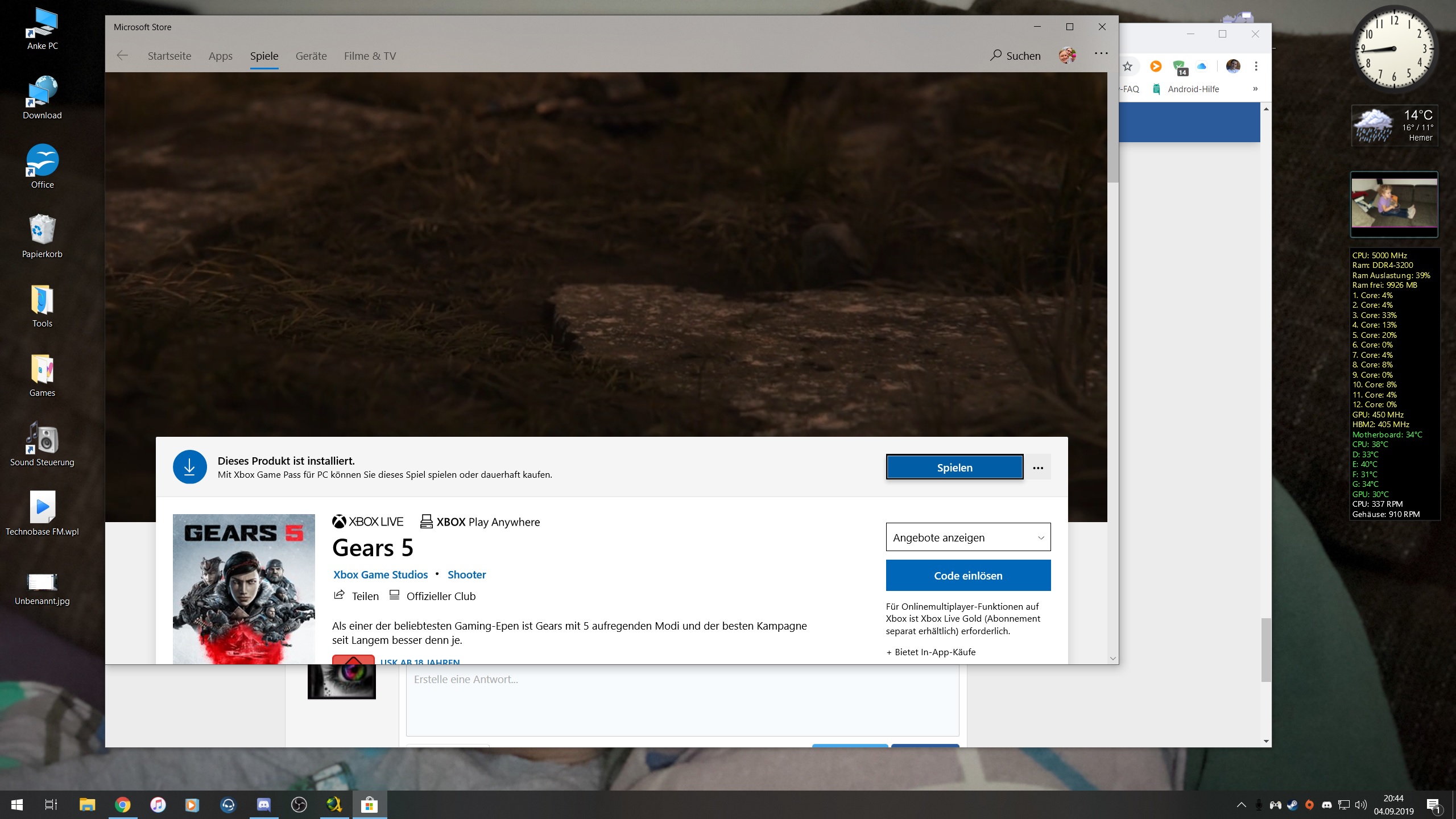Open the Filme & TV tab
The image size is (1456, 819).
point(370,56)
